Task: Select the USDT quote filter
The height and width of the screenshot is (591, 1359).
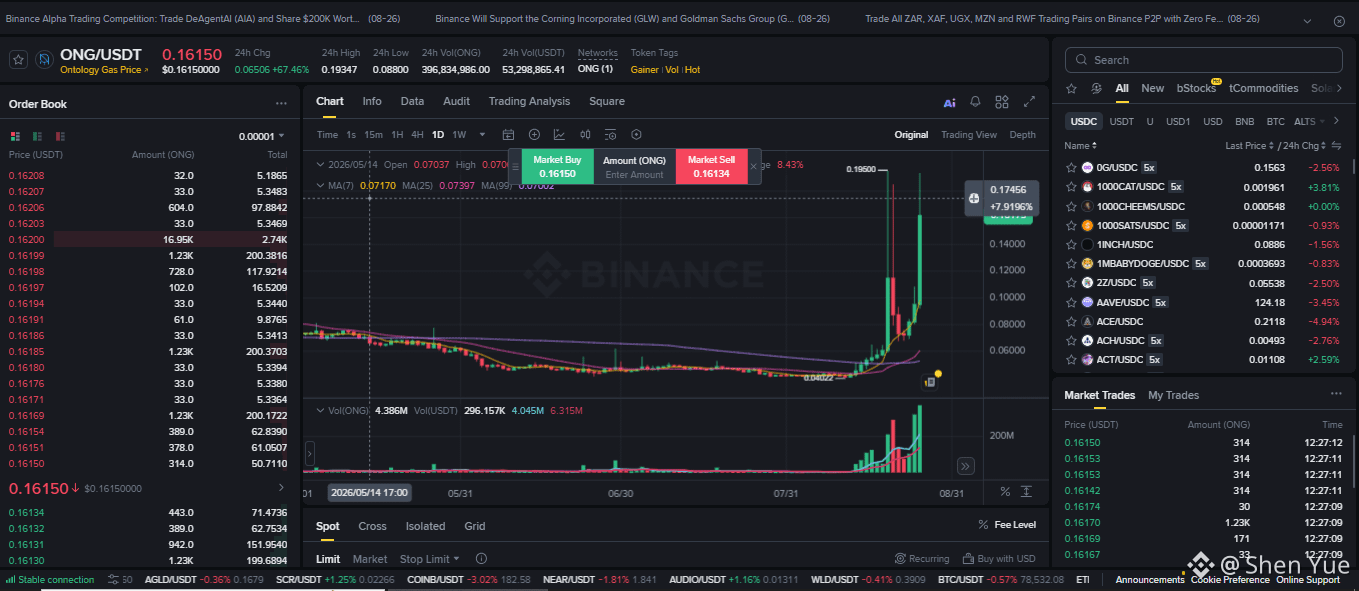Action: click(1122, 122)
